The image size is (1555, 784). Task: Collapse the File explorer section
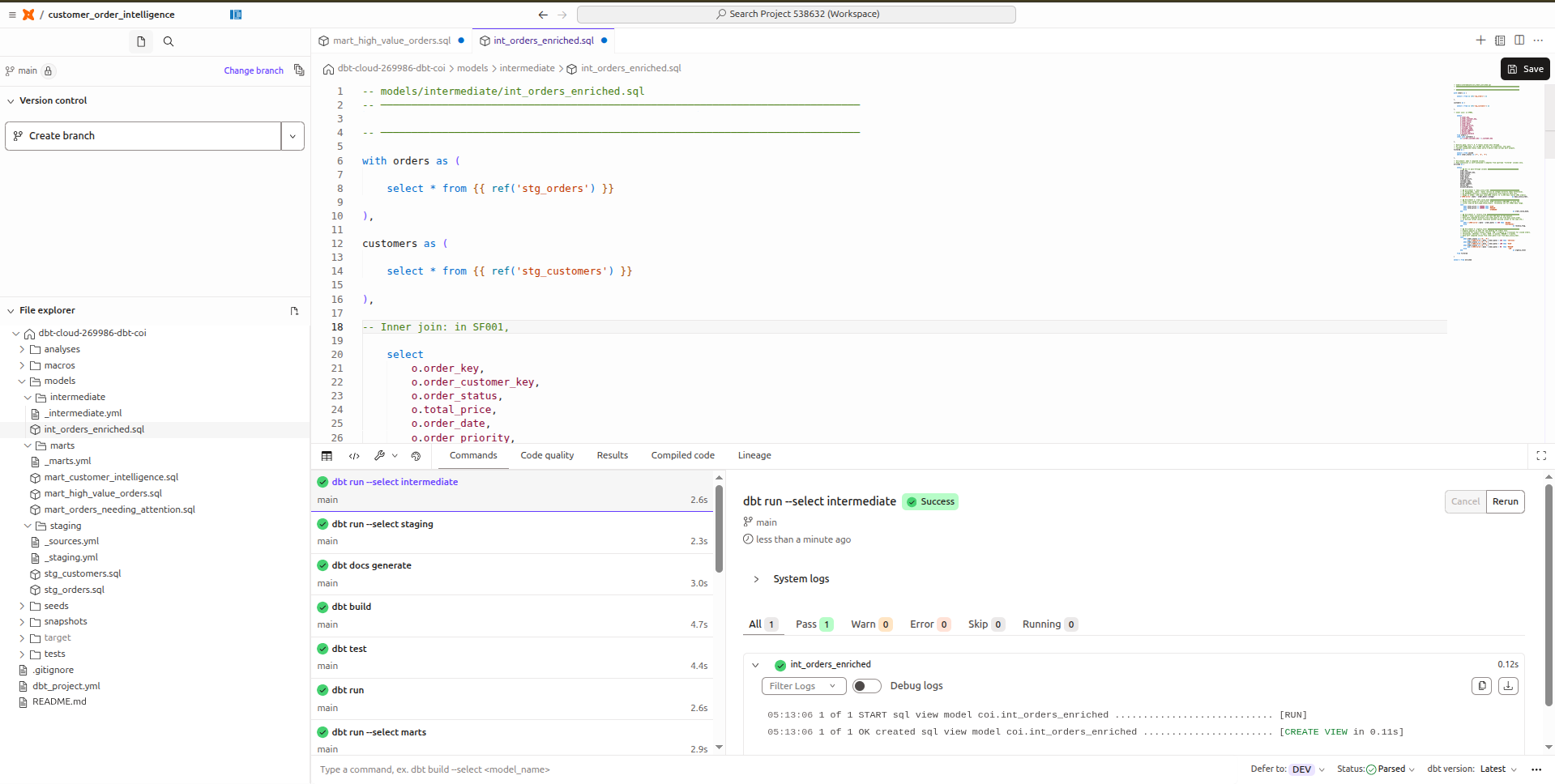[11, 311]
